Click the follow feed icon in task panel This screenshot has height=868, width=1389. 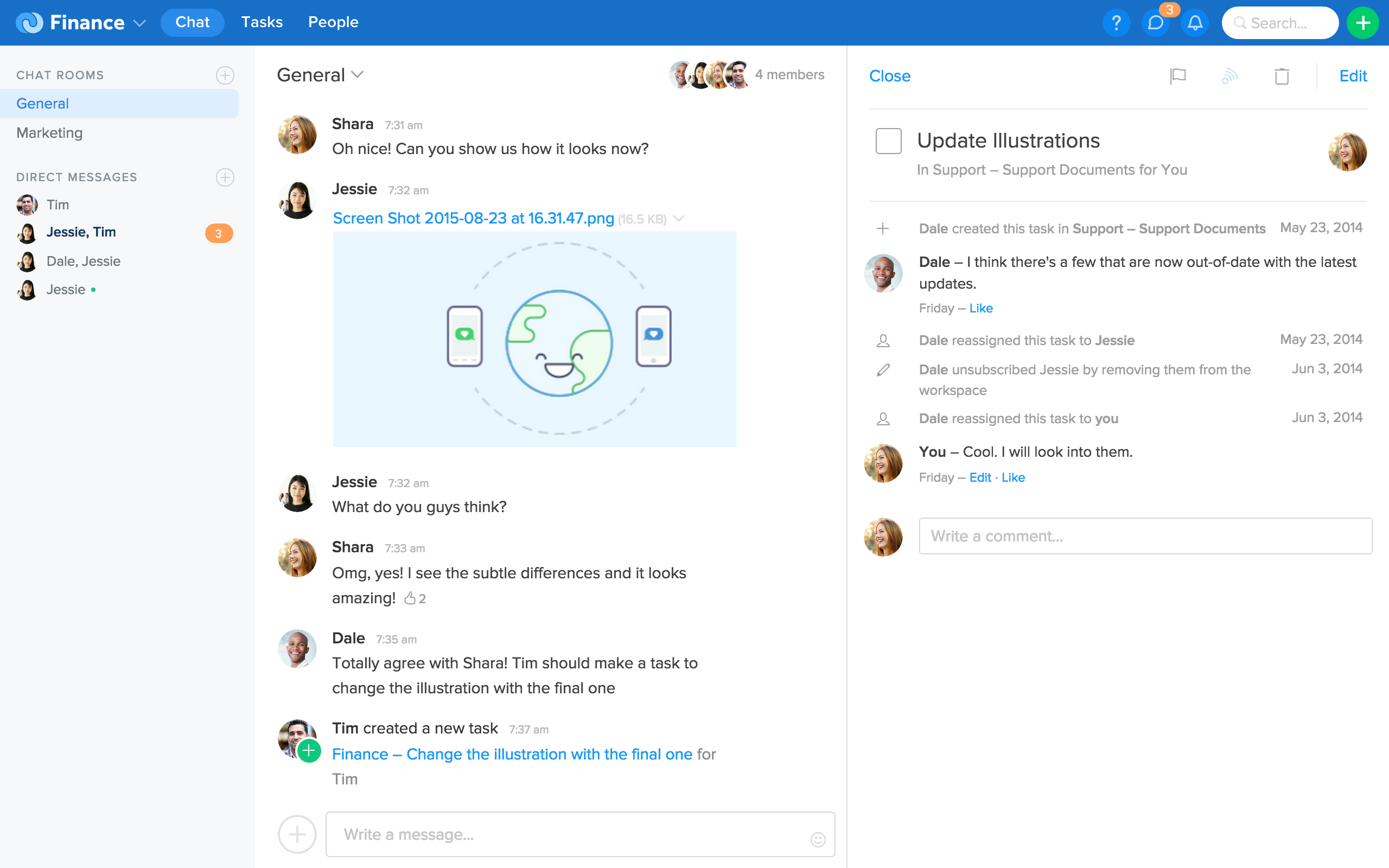point(1229,76)
